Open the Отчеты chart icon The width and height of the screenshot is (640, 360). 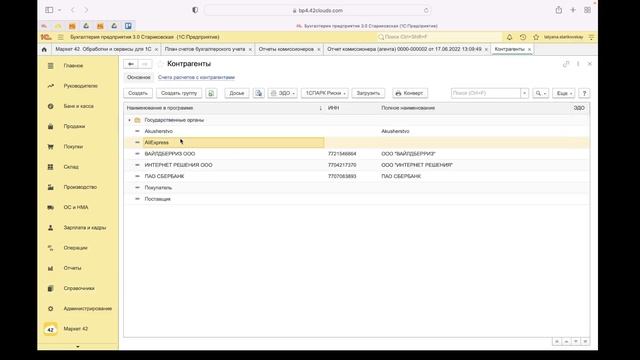[51, 268]
